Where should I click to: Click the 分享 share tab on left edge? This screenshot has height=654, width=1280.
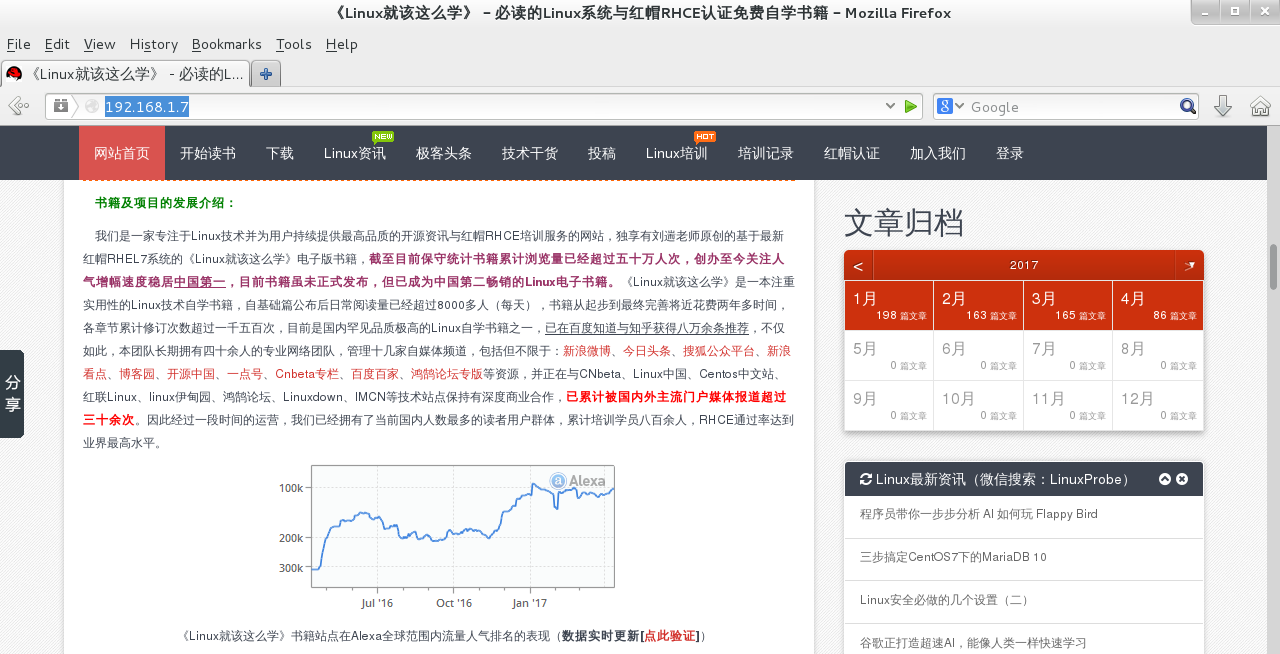click(x=12, y=394)
